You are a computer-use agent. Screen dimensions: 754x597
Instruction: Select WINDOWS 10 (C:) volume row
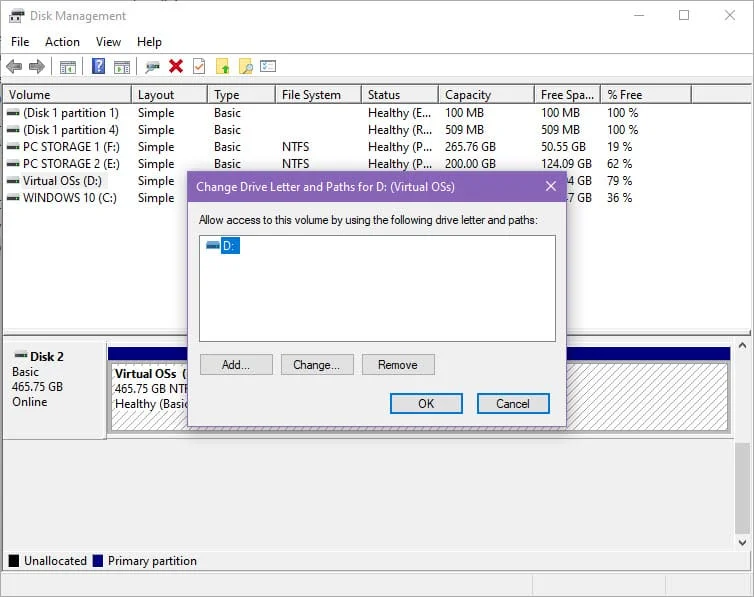point(70,198)
